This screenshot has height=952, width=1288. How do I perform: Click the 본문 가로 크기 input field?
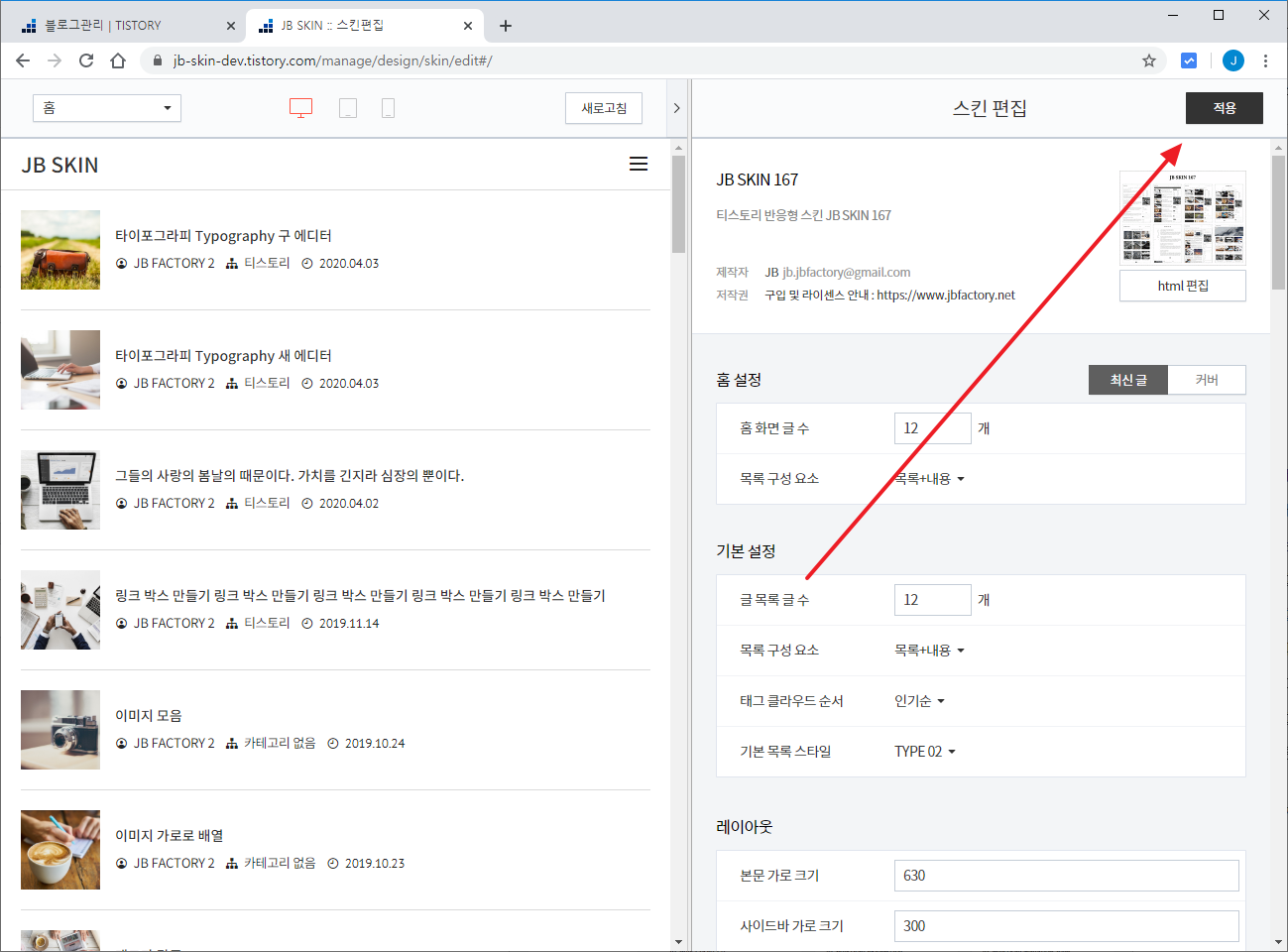[x=1067, y=876]
